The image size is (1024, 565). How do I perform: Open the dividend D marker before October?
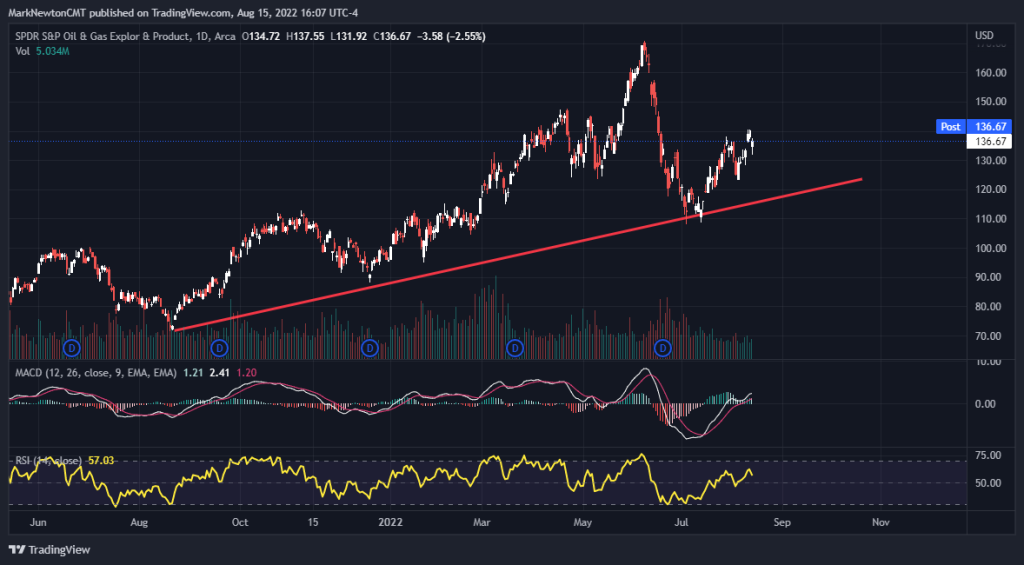point(220,348)
